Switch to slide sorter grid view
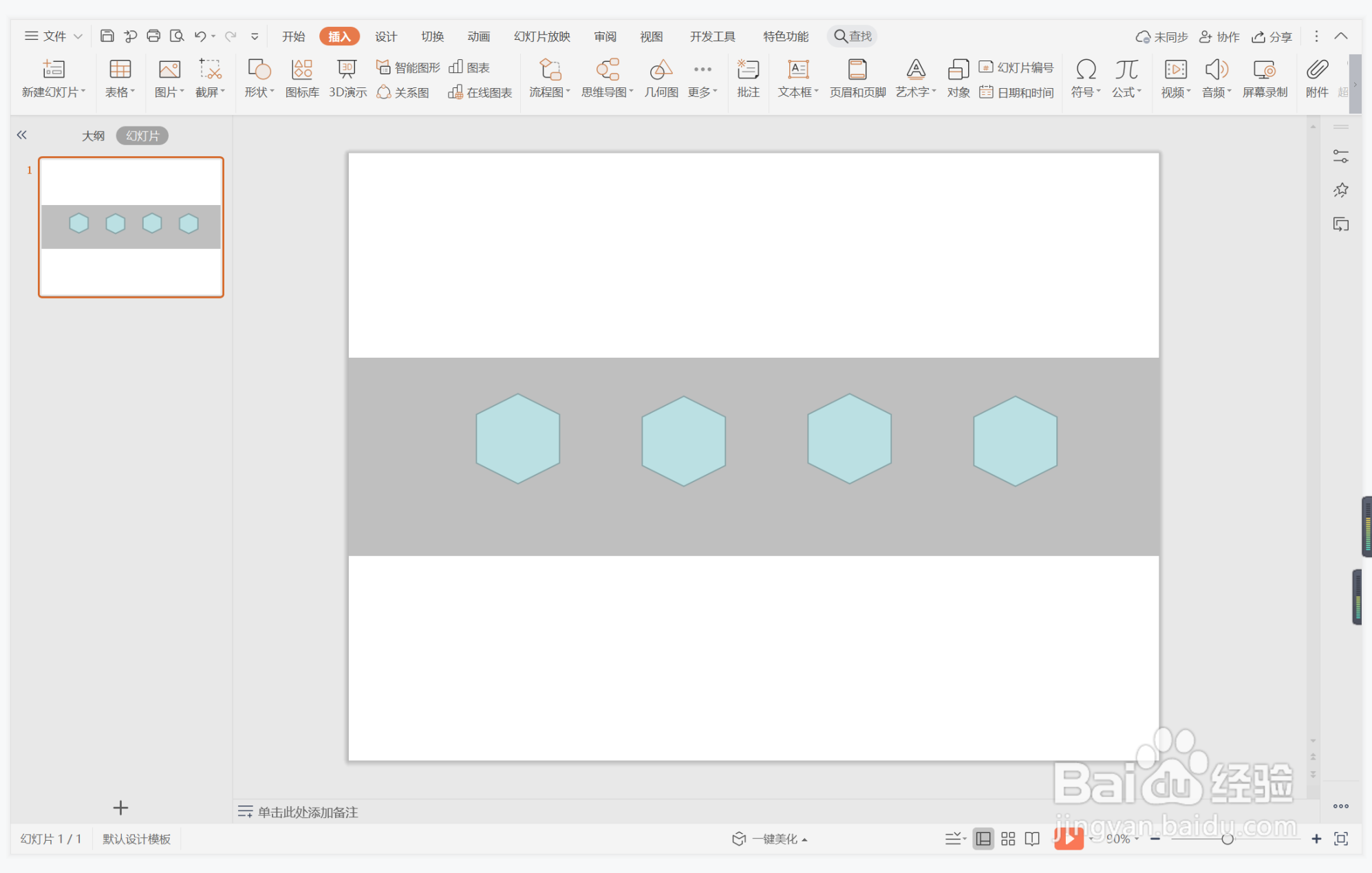Image resolution: width=1372 pixels, height=873 pixels. (x=1008, y=839)
